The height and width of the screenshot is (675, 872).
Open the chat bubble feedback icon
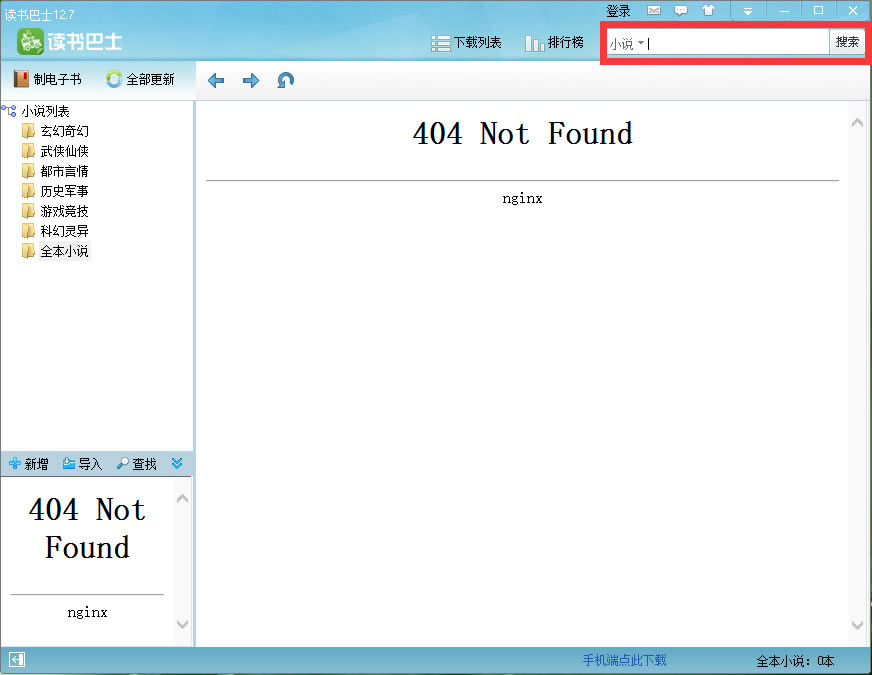click(x=681, y=11)
